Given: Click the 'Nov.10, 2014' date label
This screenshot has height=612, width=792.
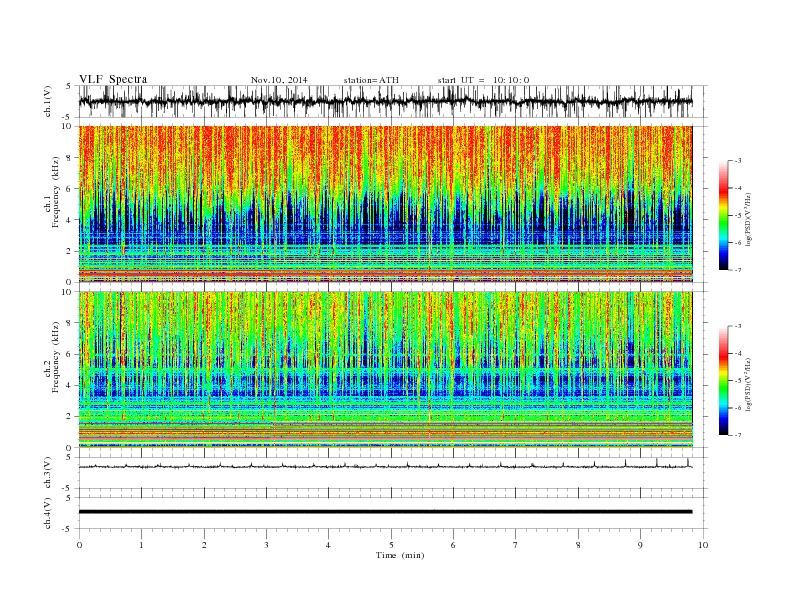Looking at the screenshot, I should pos(279,80).
